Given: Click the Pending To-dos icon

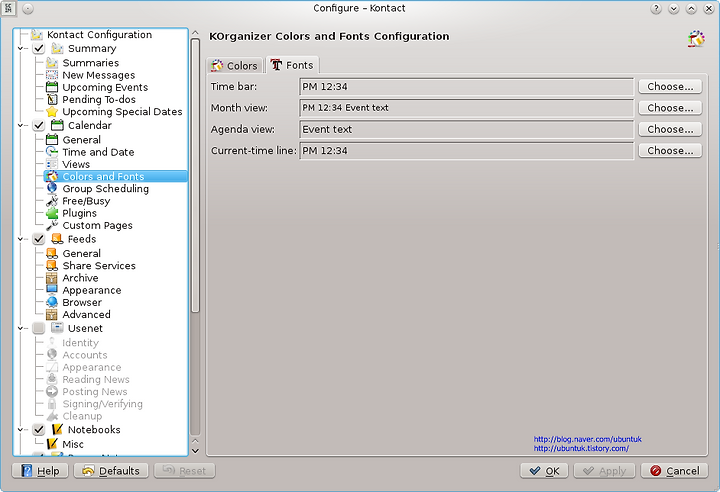Looking at the screenshot, I should coord(52,99).
